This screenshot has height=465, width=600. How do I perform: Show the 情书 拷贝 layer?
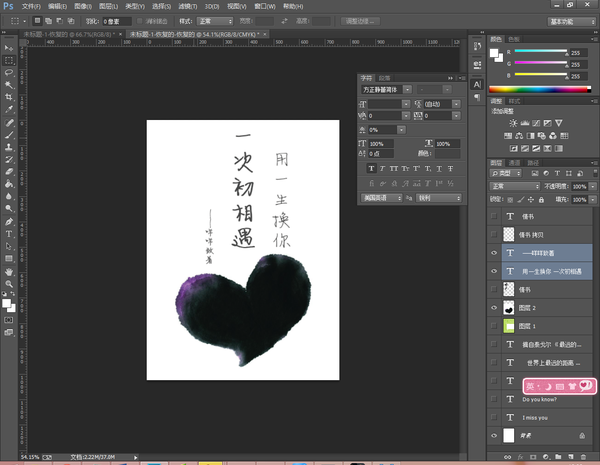(494, 234)
